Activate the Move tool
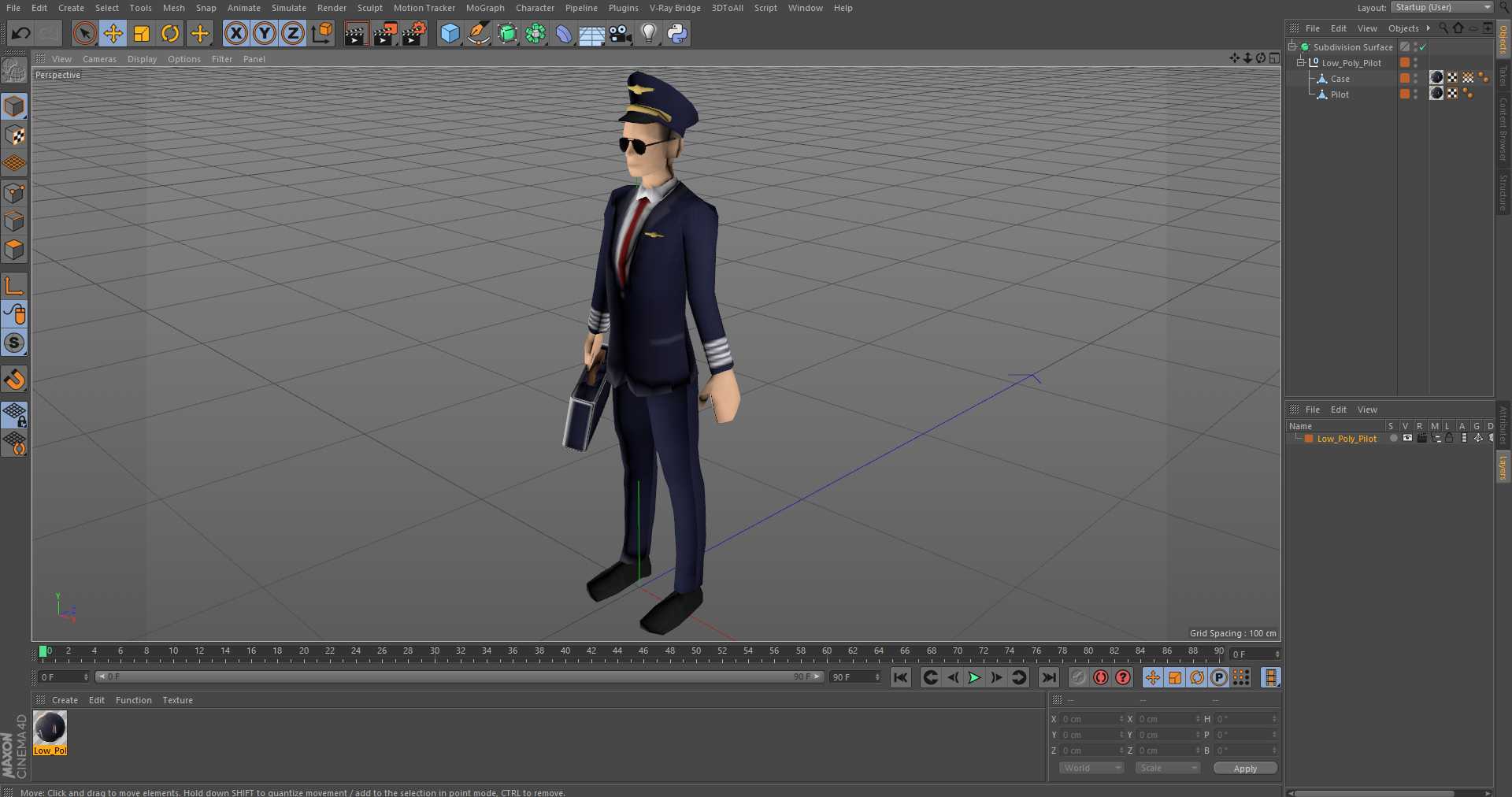This screenshot has height=797, width=1512. [x=113, y=33]
